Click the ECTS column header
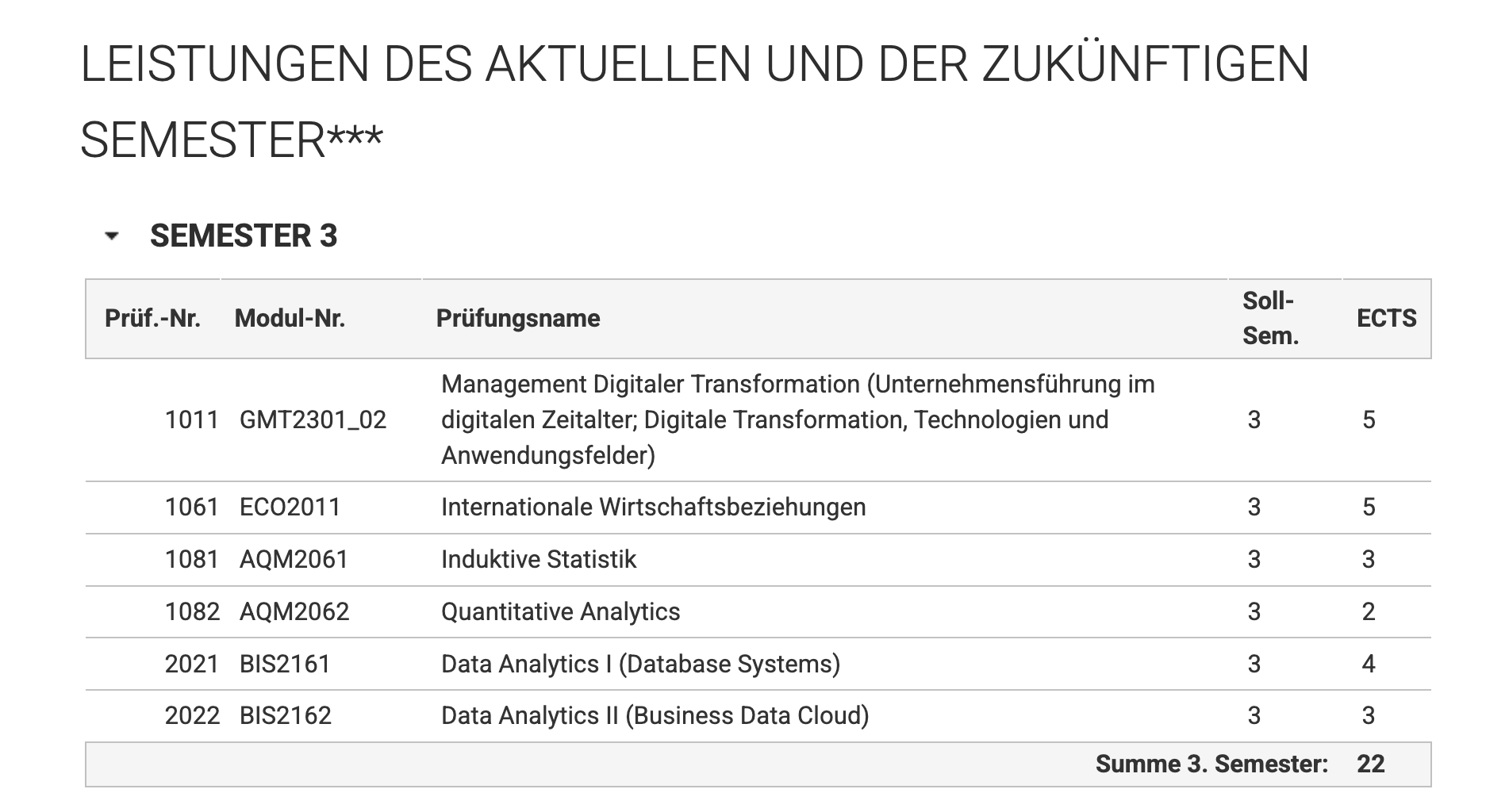The width and height of the screenshot is (1509, 812). 1386,318
